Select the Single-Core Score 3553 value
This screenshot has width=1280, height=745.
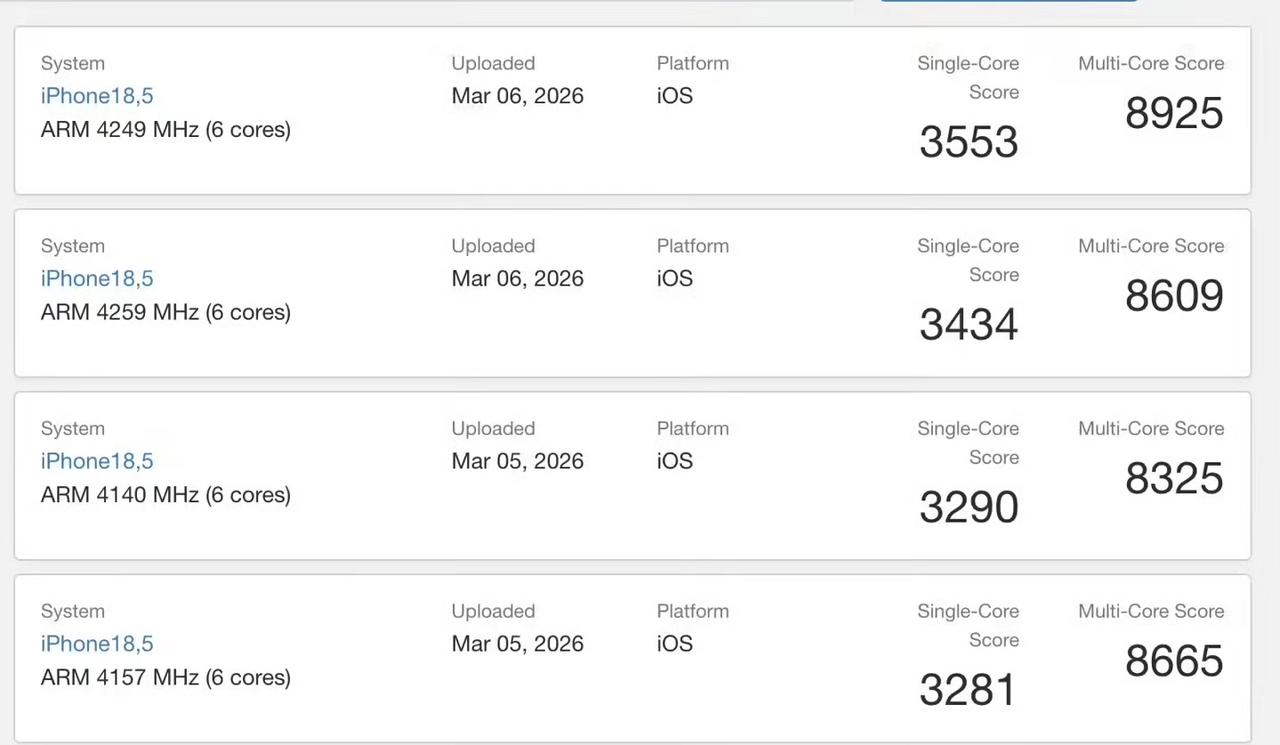coord(968,142)
